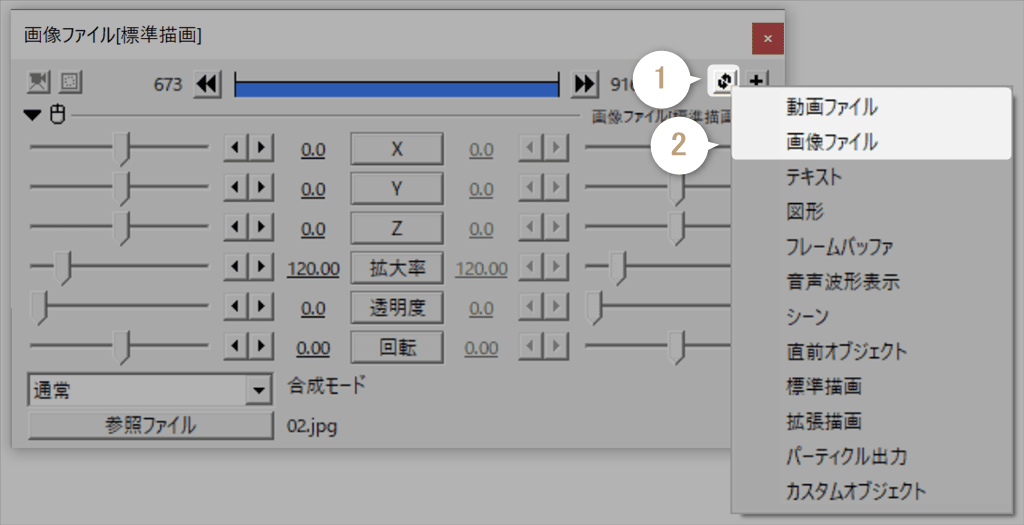The width and height of the screenshot is (1024, 525).
Task: Click the left 回転 value 0.00
Action: [313, 349]
